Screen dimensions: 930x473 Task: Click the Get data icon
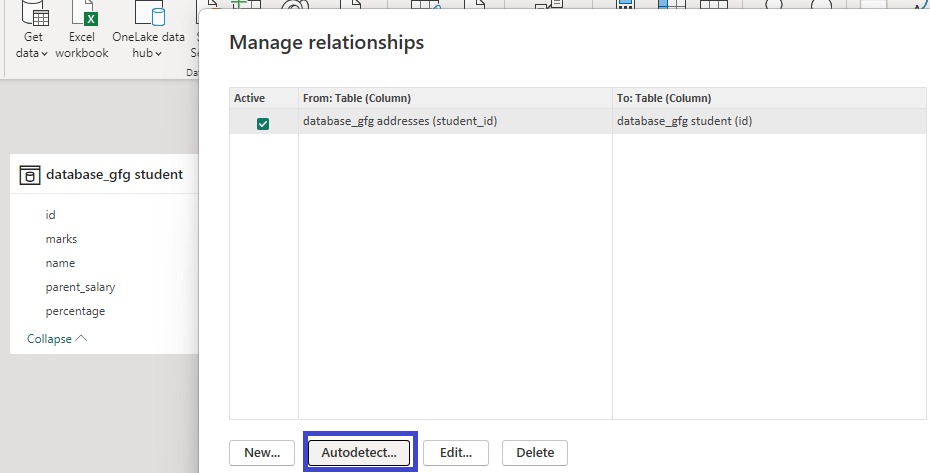35,14
